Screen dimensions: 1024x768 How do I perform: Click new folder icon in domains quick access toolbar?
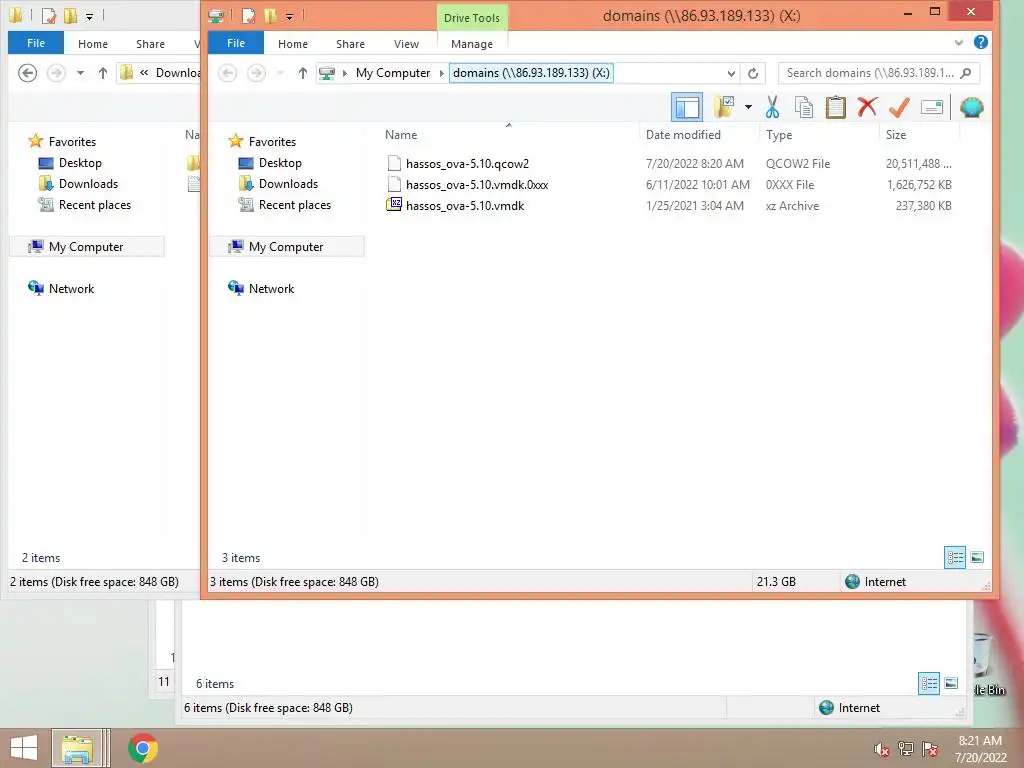[270, 15]
